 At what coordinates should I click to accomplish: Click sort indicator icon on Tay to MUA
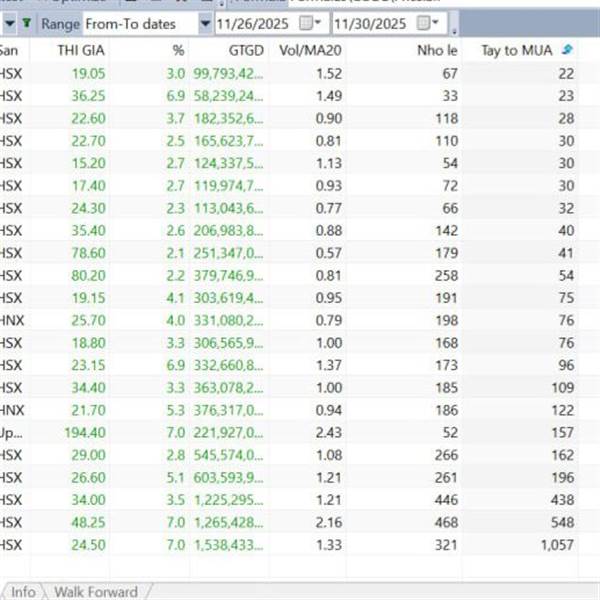pos(567,49)
